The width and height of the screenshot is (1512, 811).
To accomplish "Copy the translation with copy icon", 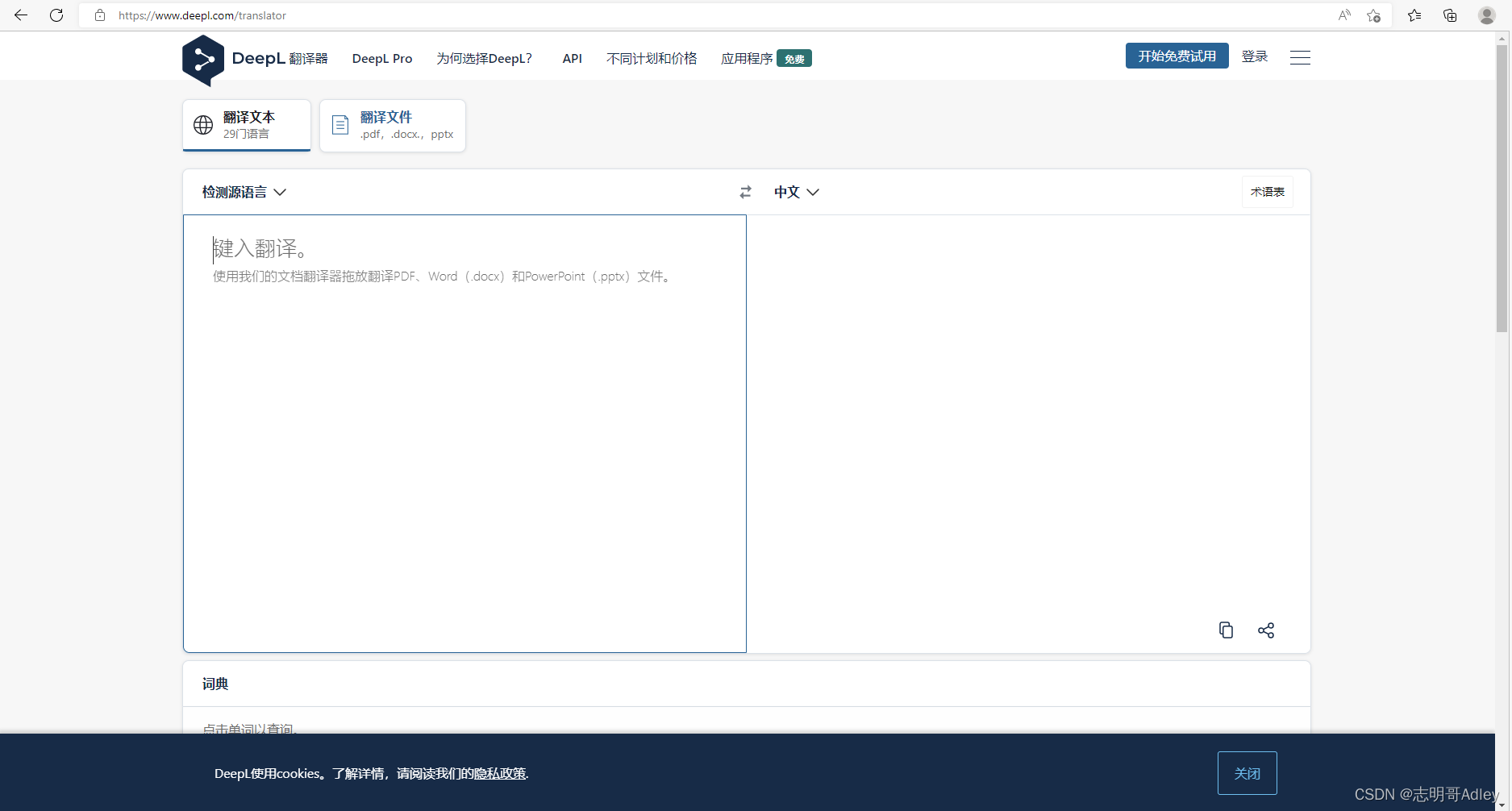I will [1226, 630].
